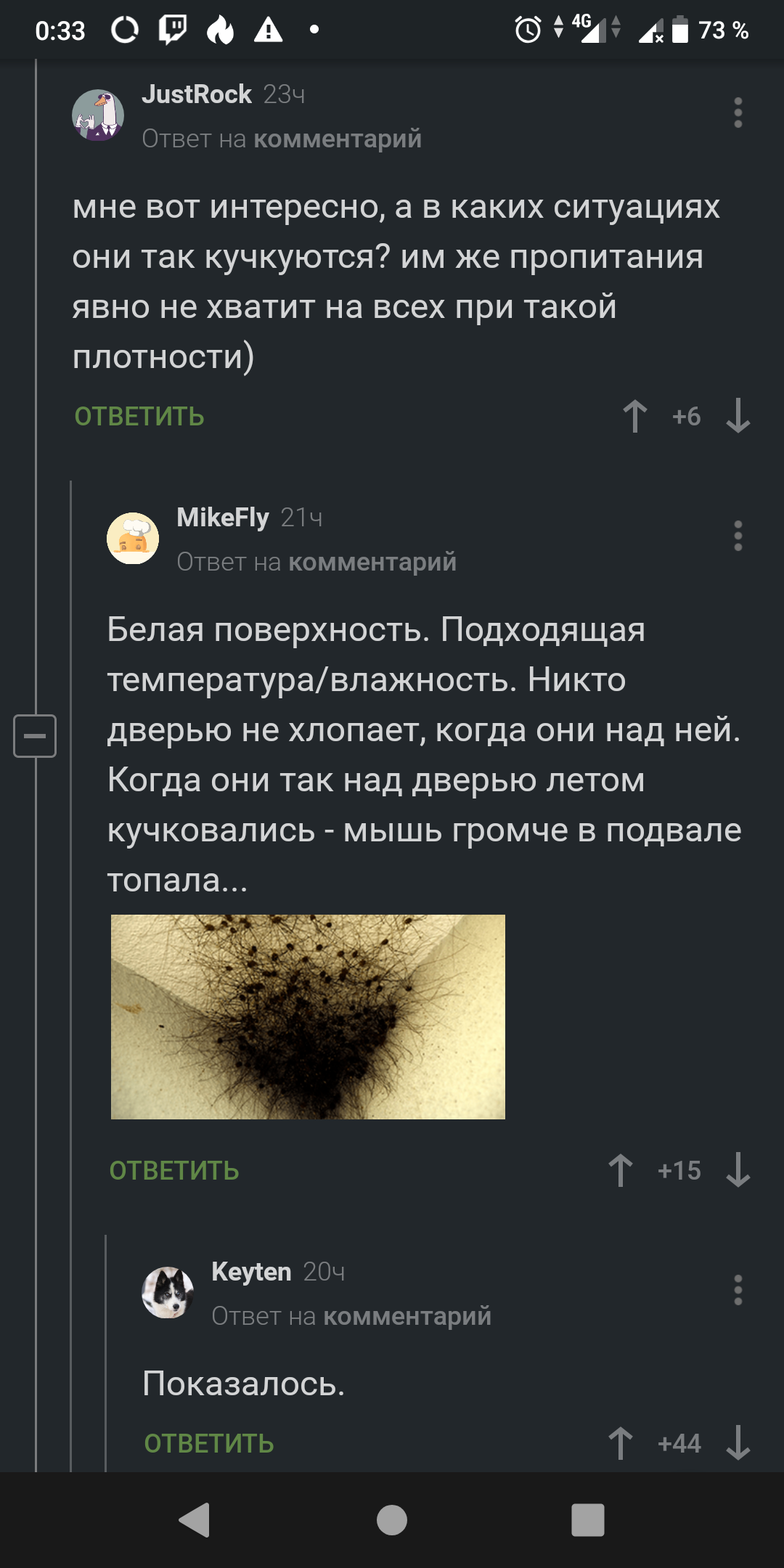
Task: Open the attached image in MikeFly's comment
Action: (308, 1017)
